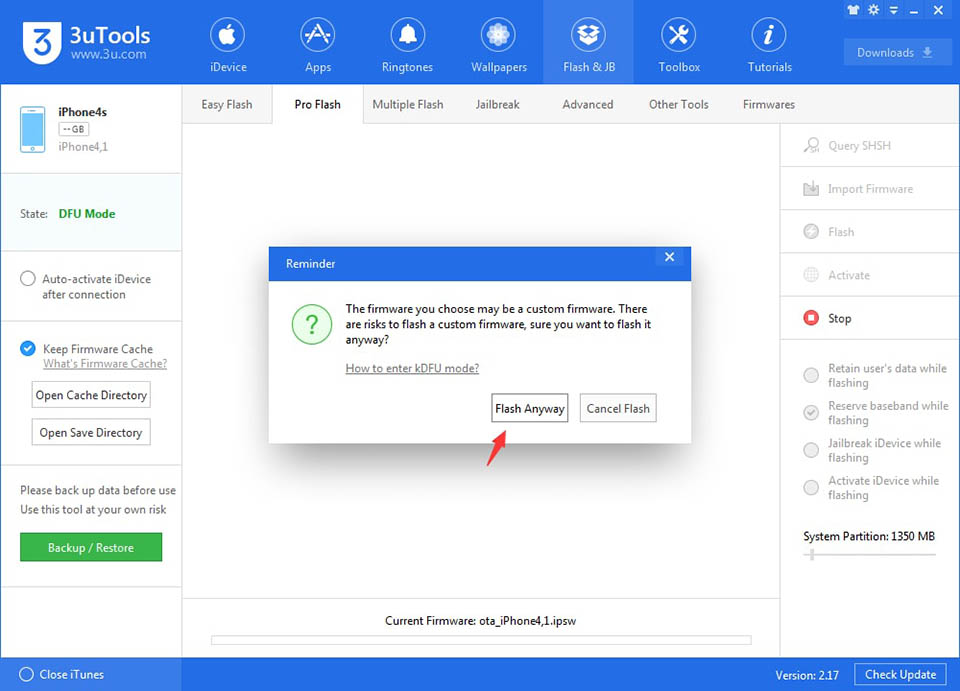
Task: Click the System Partition slider handle
Action: pos(812,555)
